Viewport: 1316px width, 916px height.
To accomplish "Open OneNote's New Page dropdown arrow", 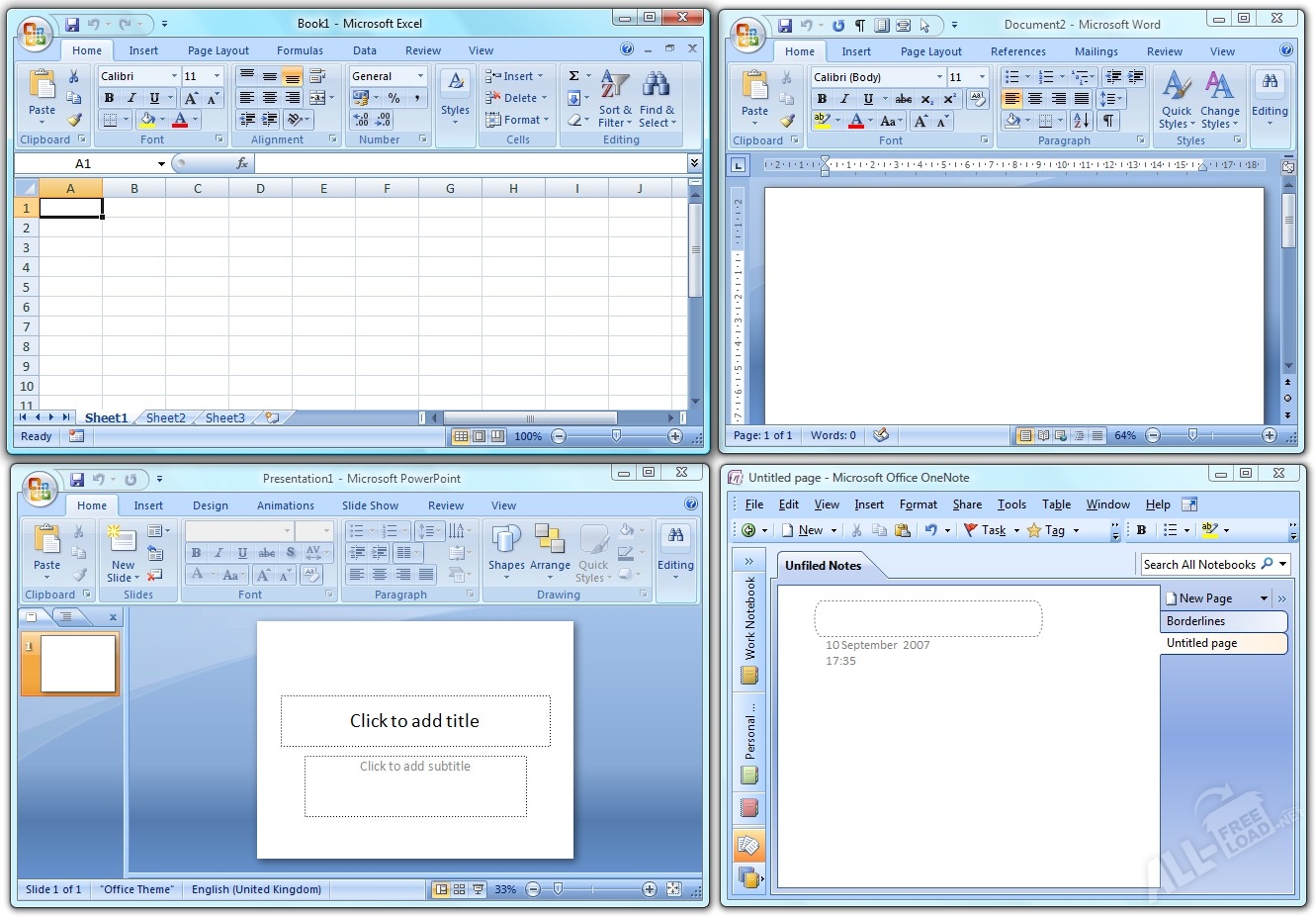I will (1264, 598).
